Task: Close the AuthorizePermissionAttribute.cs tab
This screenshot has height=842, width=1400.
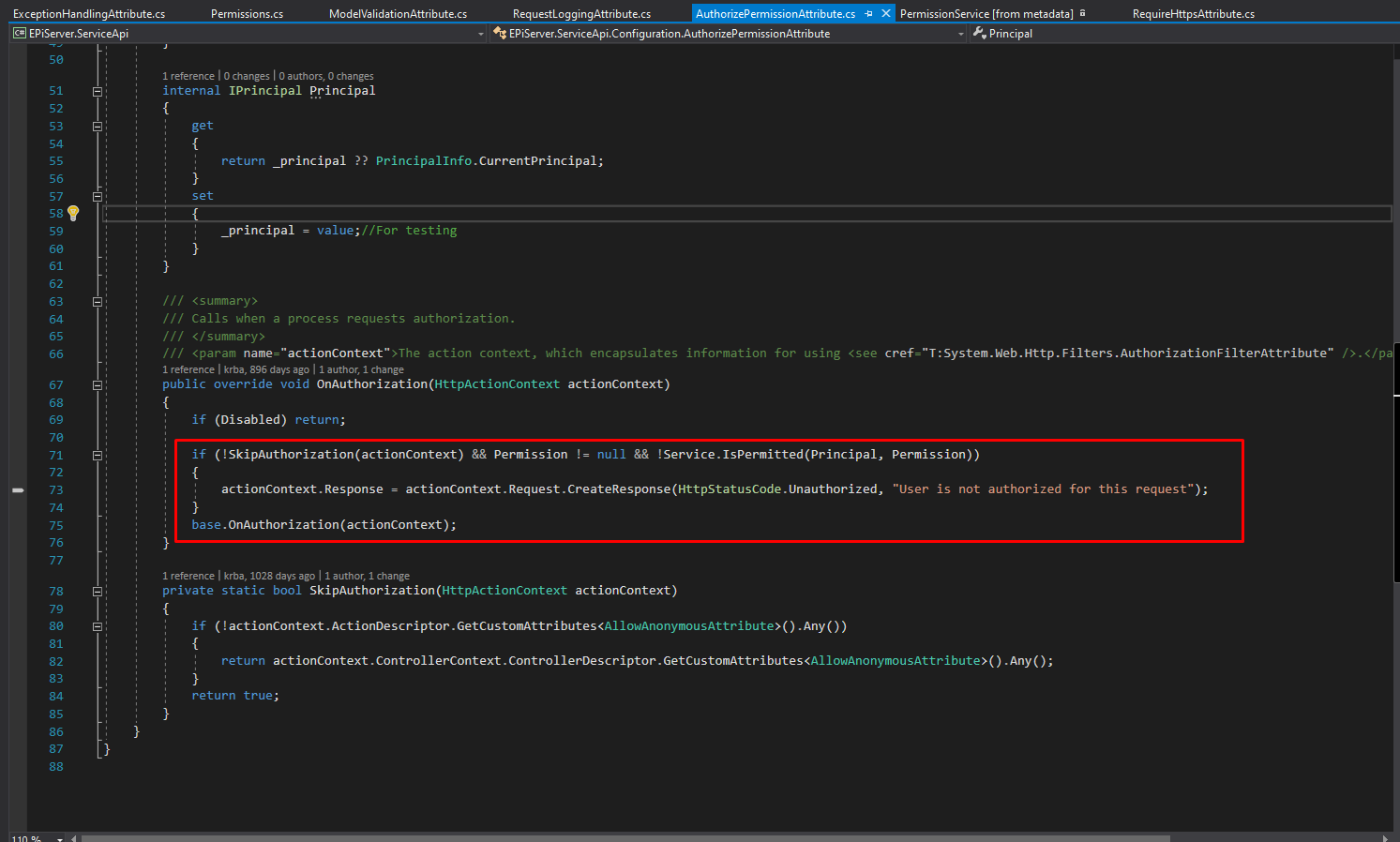Action: tap(885, 14)
